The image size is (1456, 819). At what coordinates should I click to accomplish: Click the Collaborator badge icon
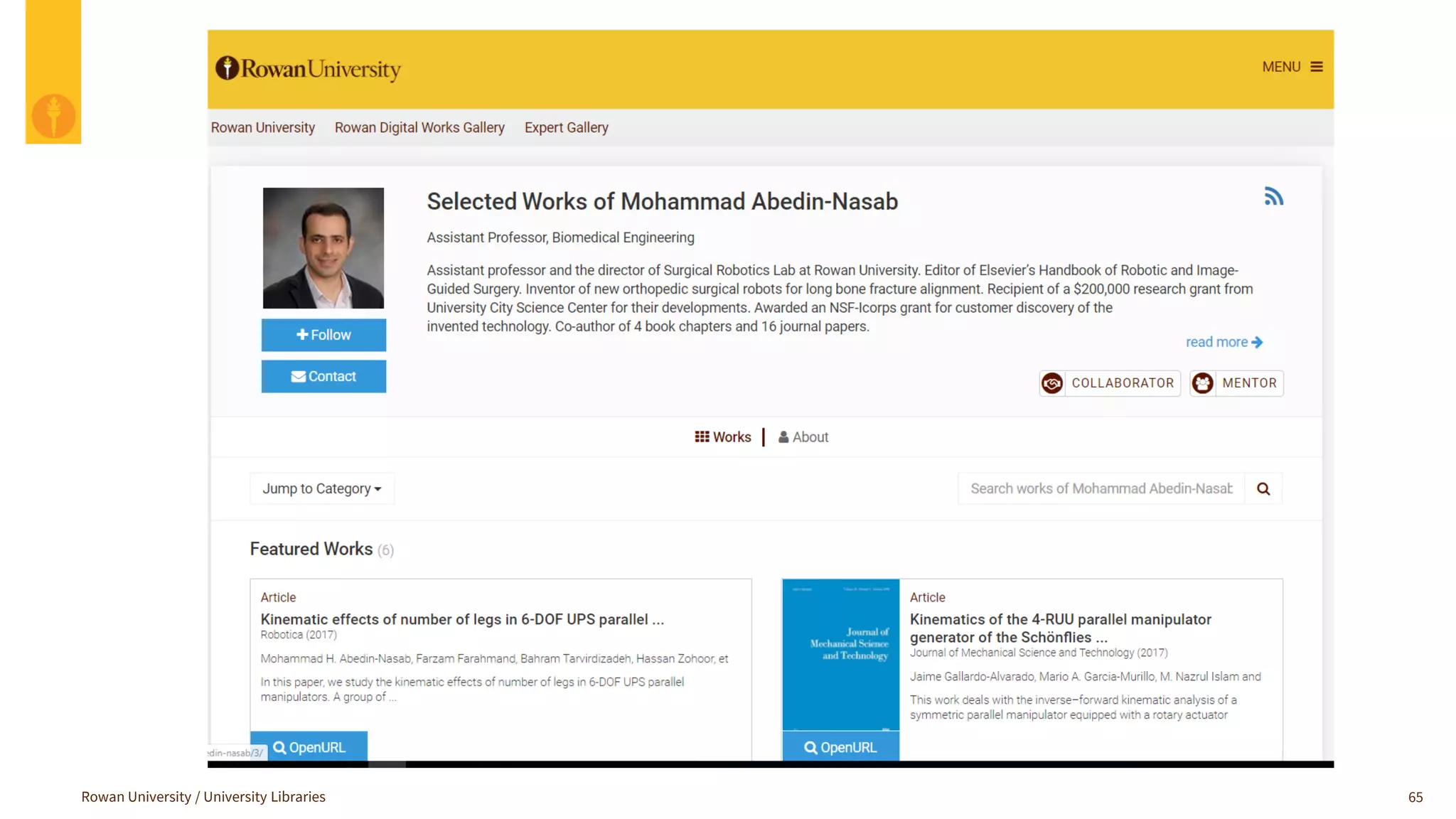point(1052,383)
